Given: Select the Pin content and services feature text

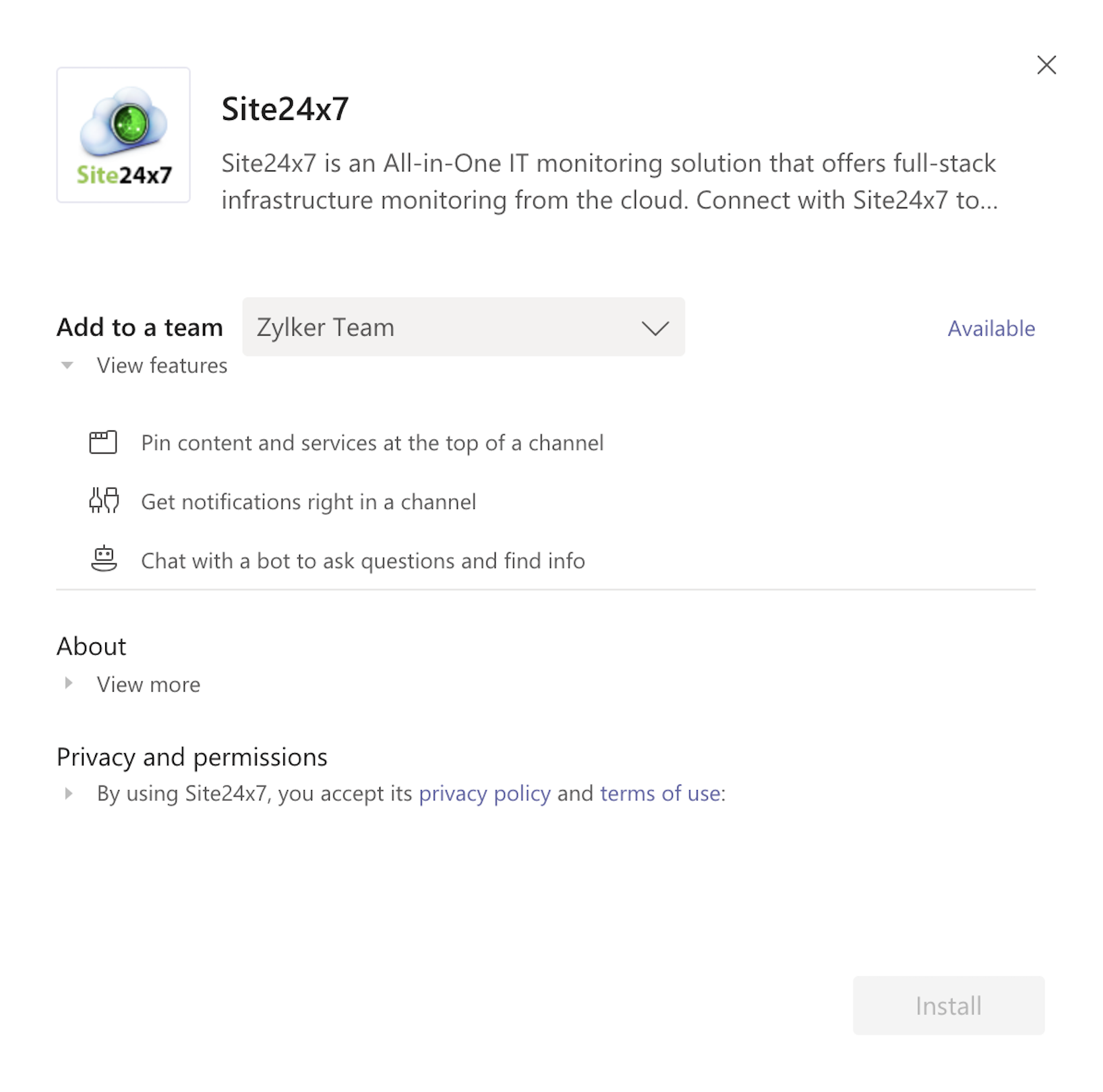Looking at the screenshot, I should click(372, 443).
